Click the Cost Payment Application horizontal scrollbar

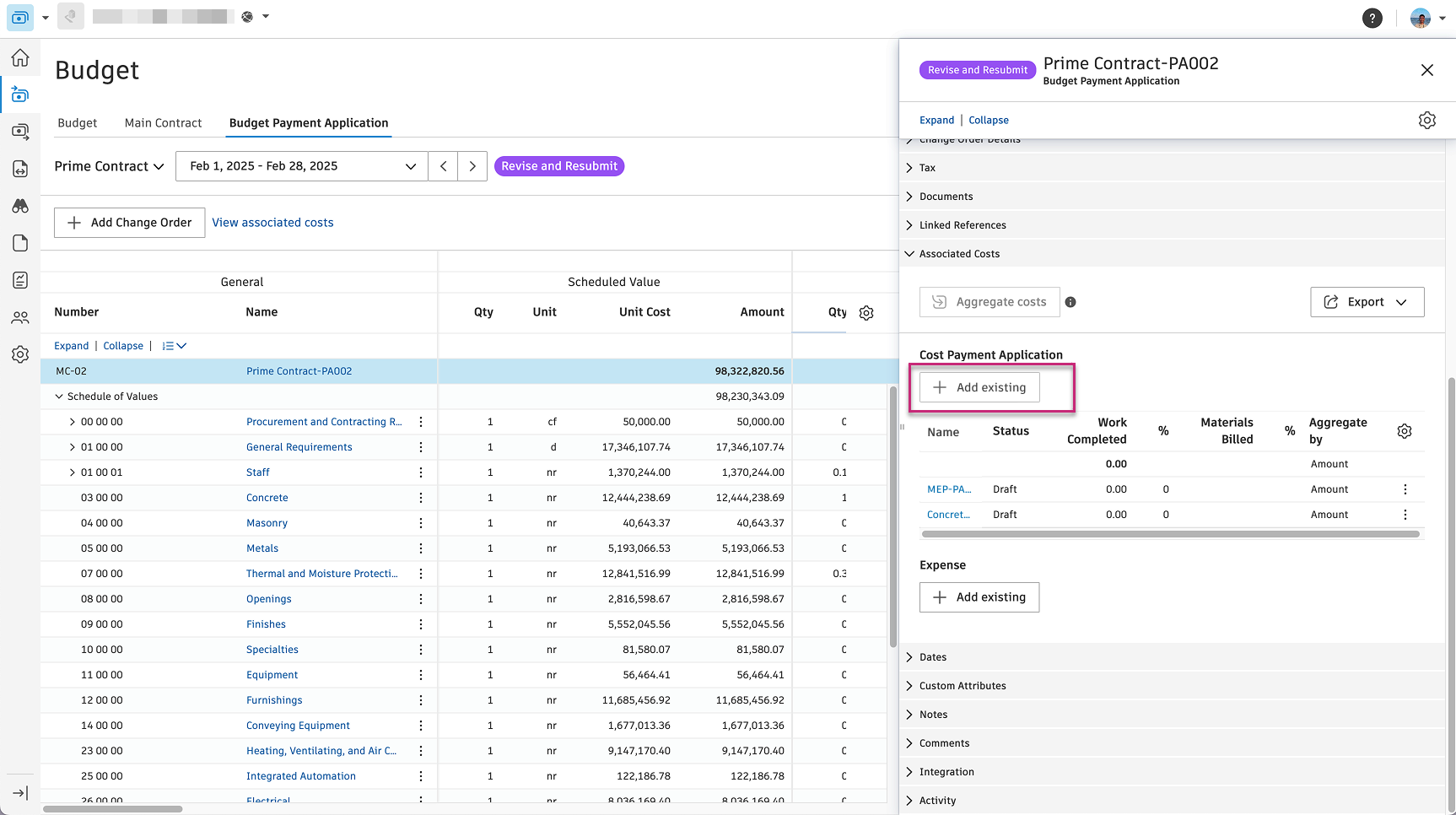coord(1171,534)
